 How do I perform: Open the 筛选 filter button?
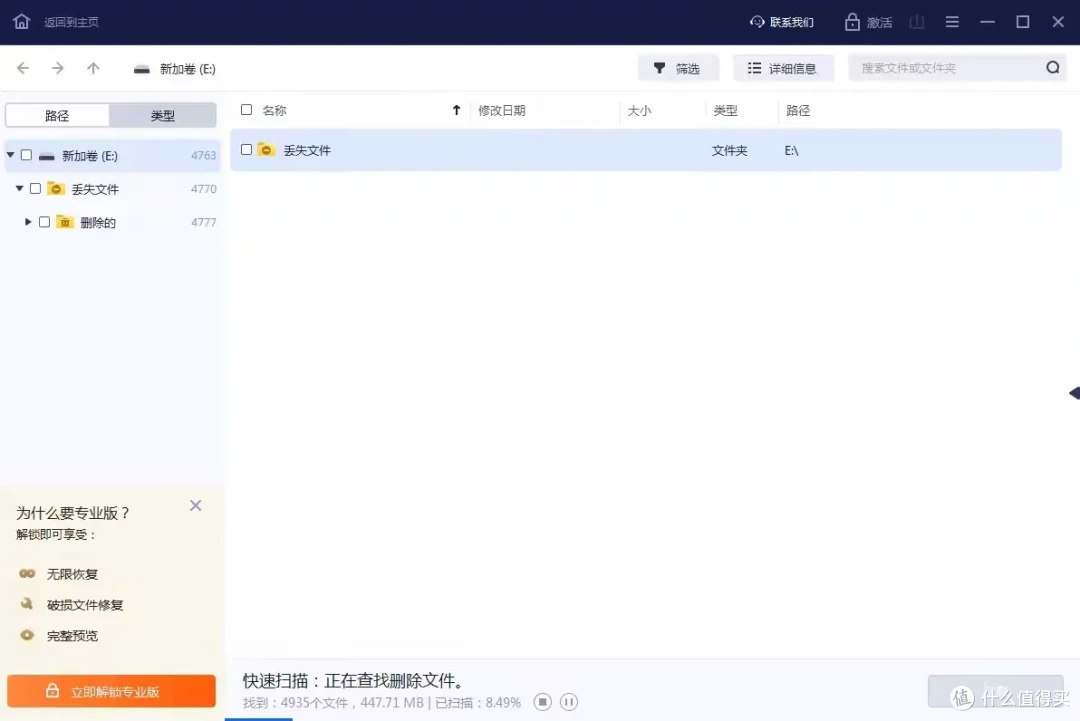click(x=678, y=68)
